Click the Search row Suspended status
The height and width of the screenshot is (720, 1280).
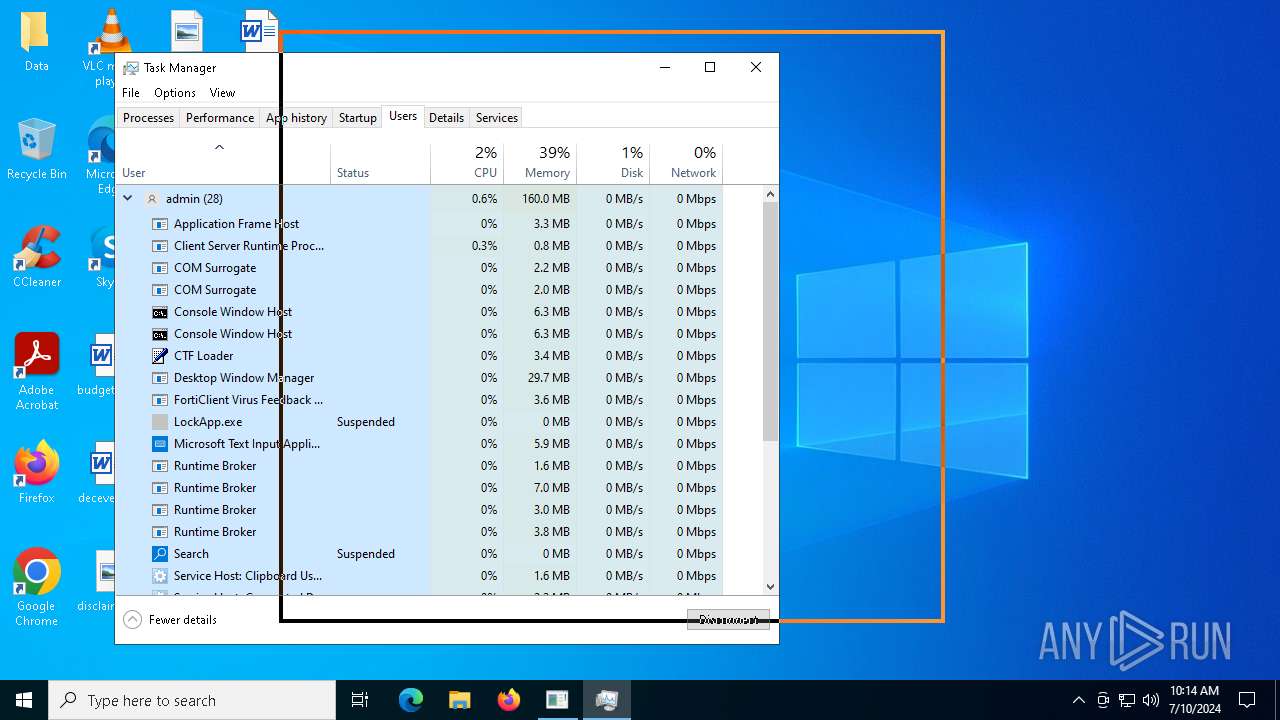coord(366,554)
